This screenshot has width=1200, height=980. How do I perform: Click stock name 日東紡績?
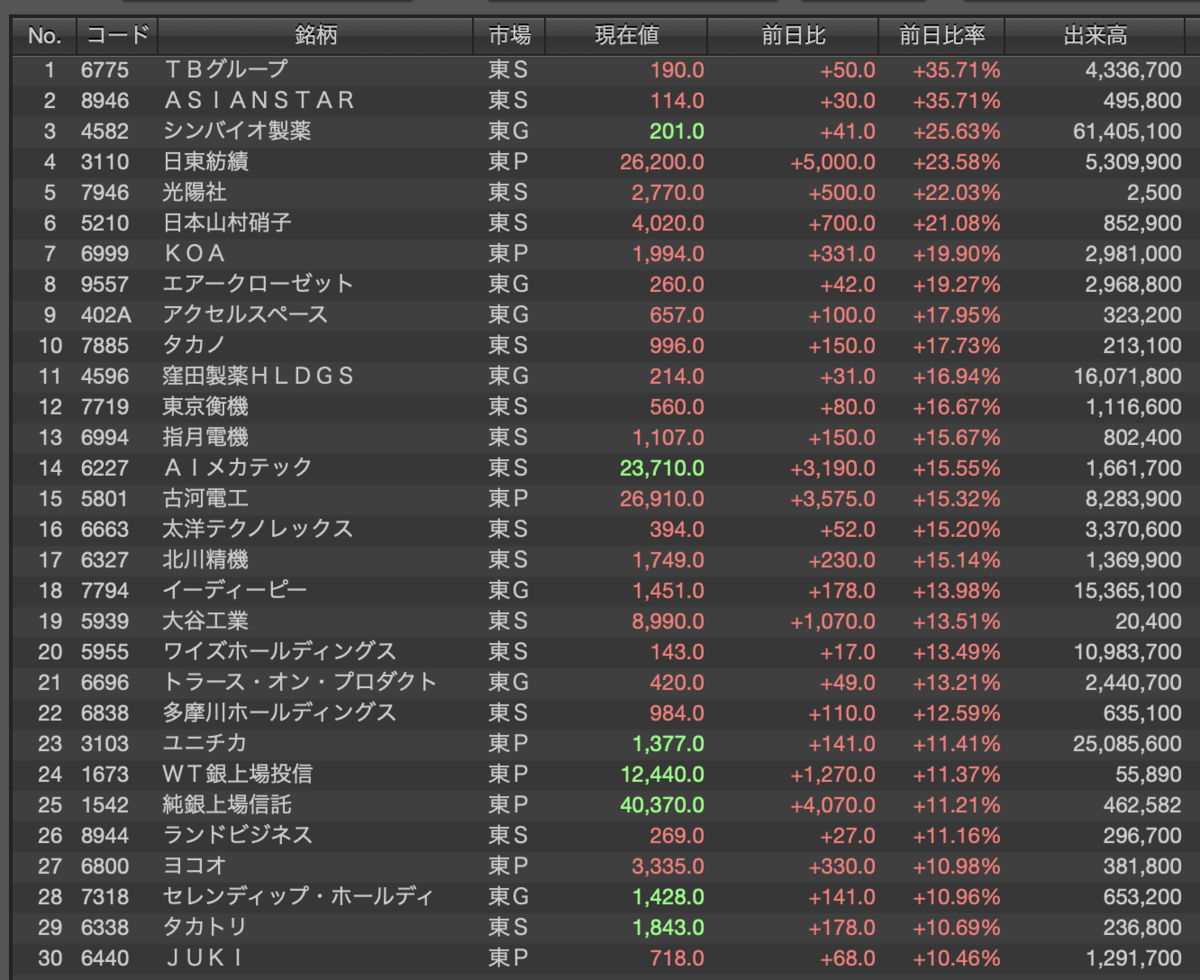205,162
